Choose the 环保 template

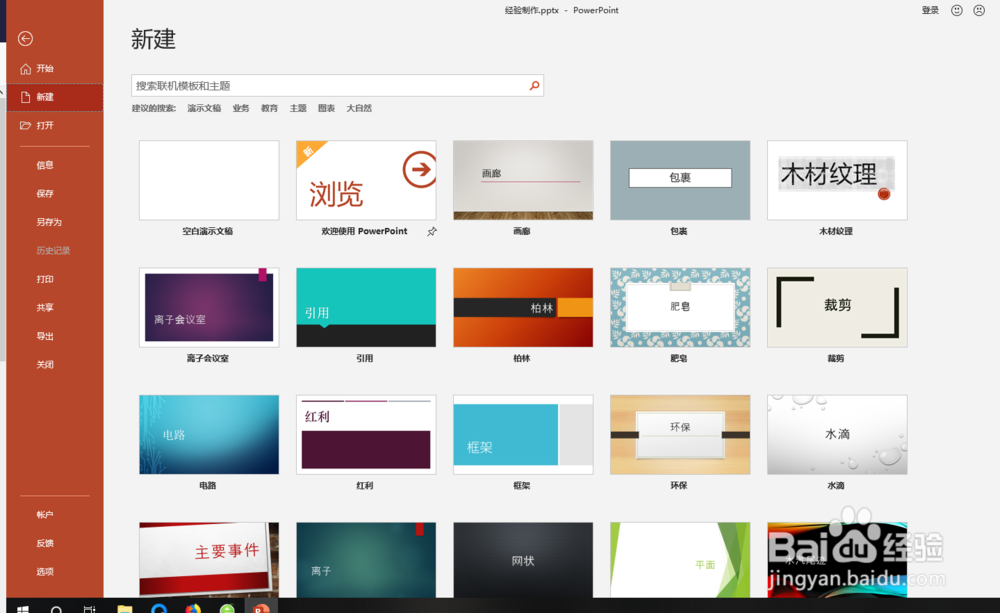click(680, 434)
